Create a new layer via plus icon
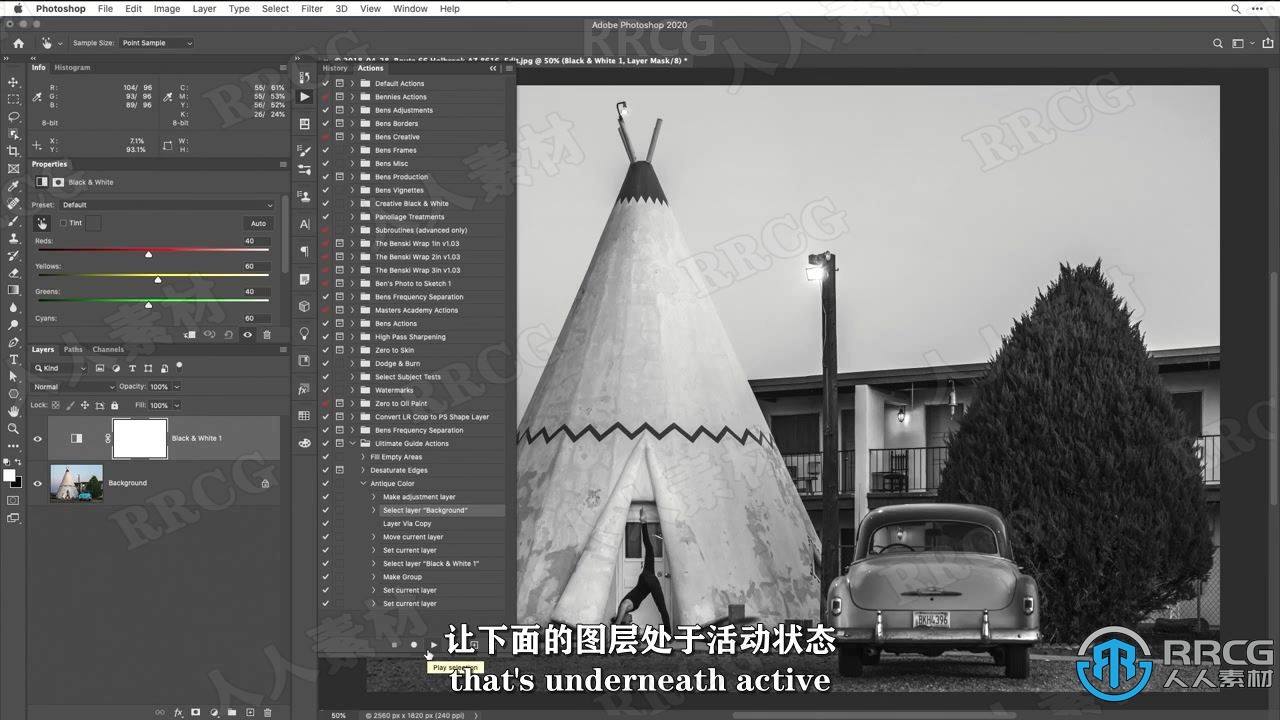Viewport: 1280px width, 720px height. coord(249,712)
